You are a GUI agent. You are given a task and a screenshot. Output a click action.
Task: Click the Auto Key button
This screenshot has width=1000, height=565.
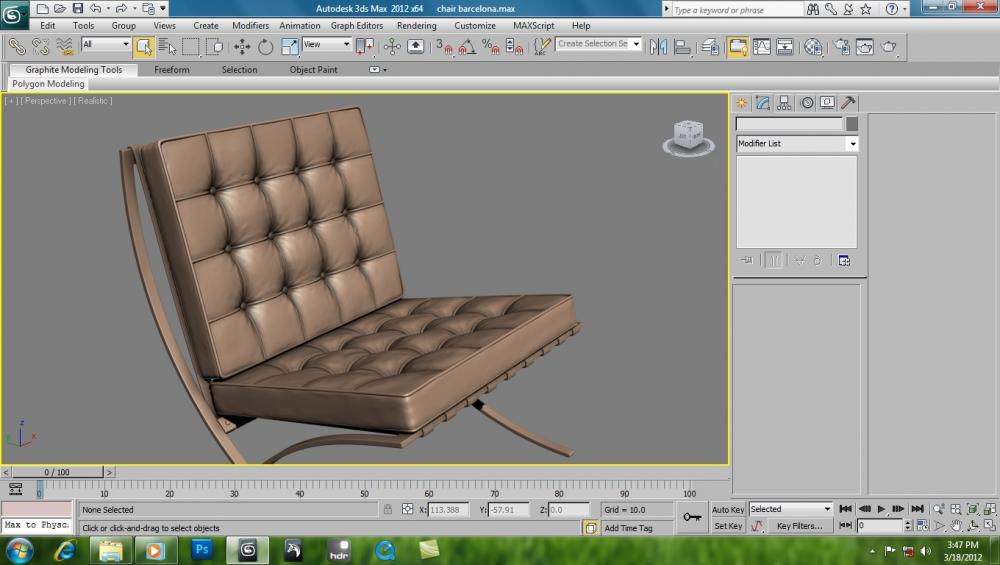tap(728, 510)
